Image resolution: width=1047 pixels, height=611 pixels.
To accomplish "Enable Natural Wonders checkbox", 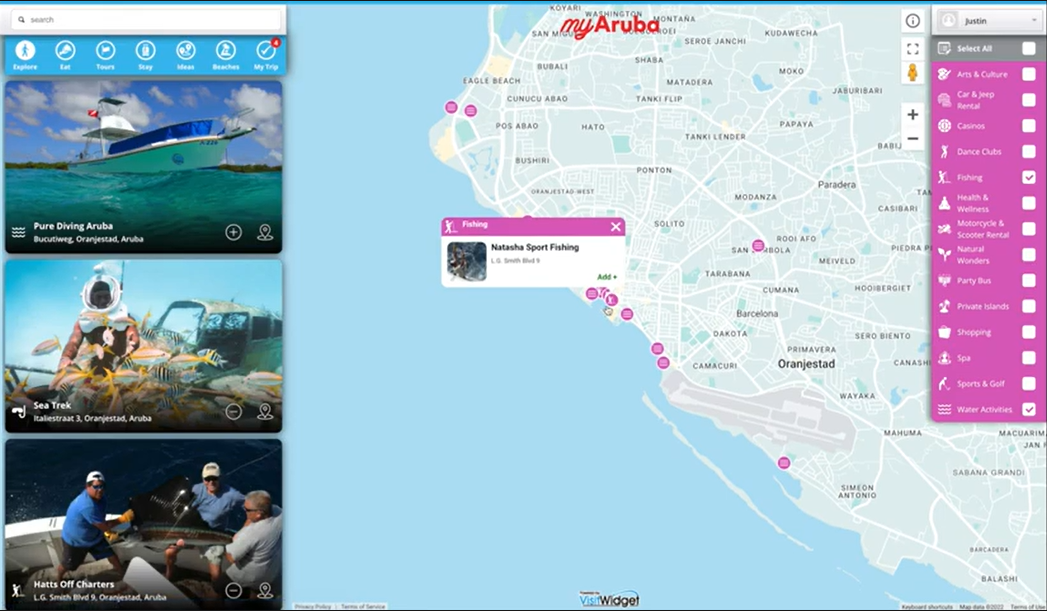I will point(1029,254).
